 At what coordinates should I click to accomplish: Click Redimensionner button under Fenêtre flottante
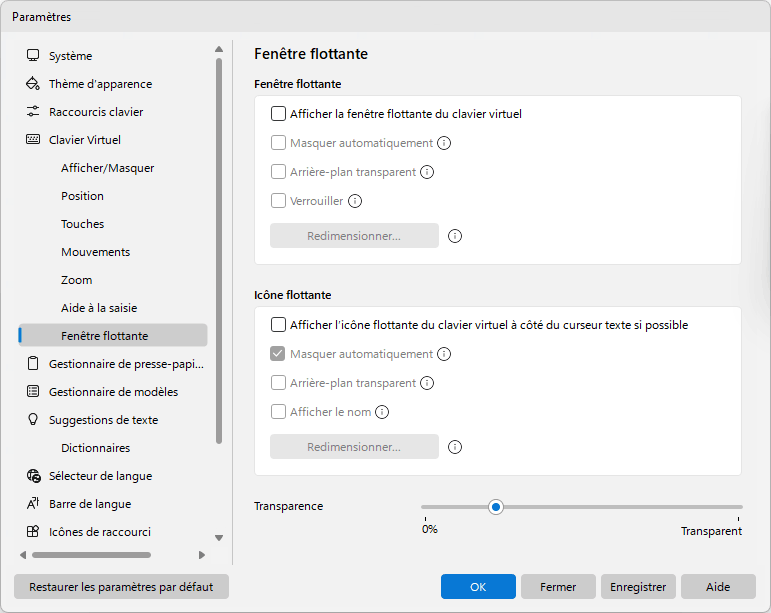[354, 236]
